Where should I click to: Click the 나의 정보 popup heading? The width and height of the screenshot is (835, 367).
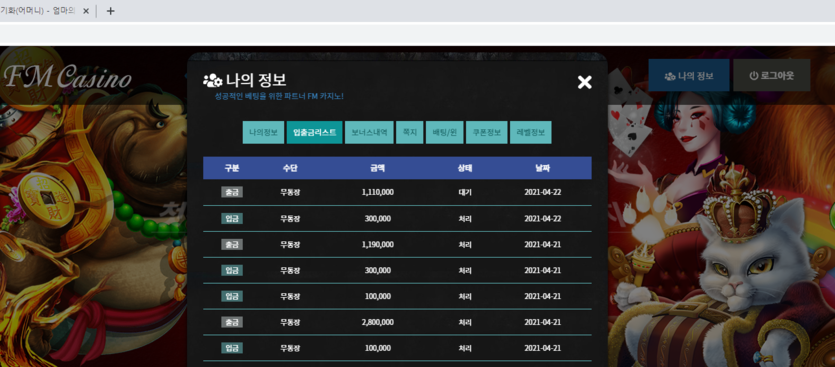(256, 80)
